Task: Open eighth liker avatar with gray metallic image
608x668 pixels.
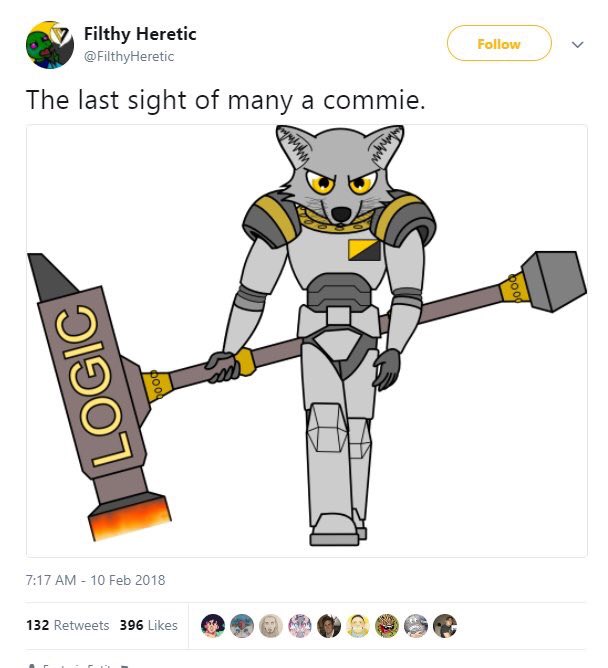Action: (415, 626)
